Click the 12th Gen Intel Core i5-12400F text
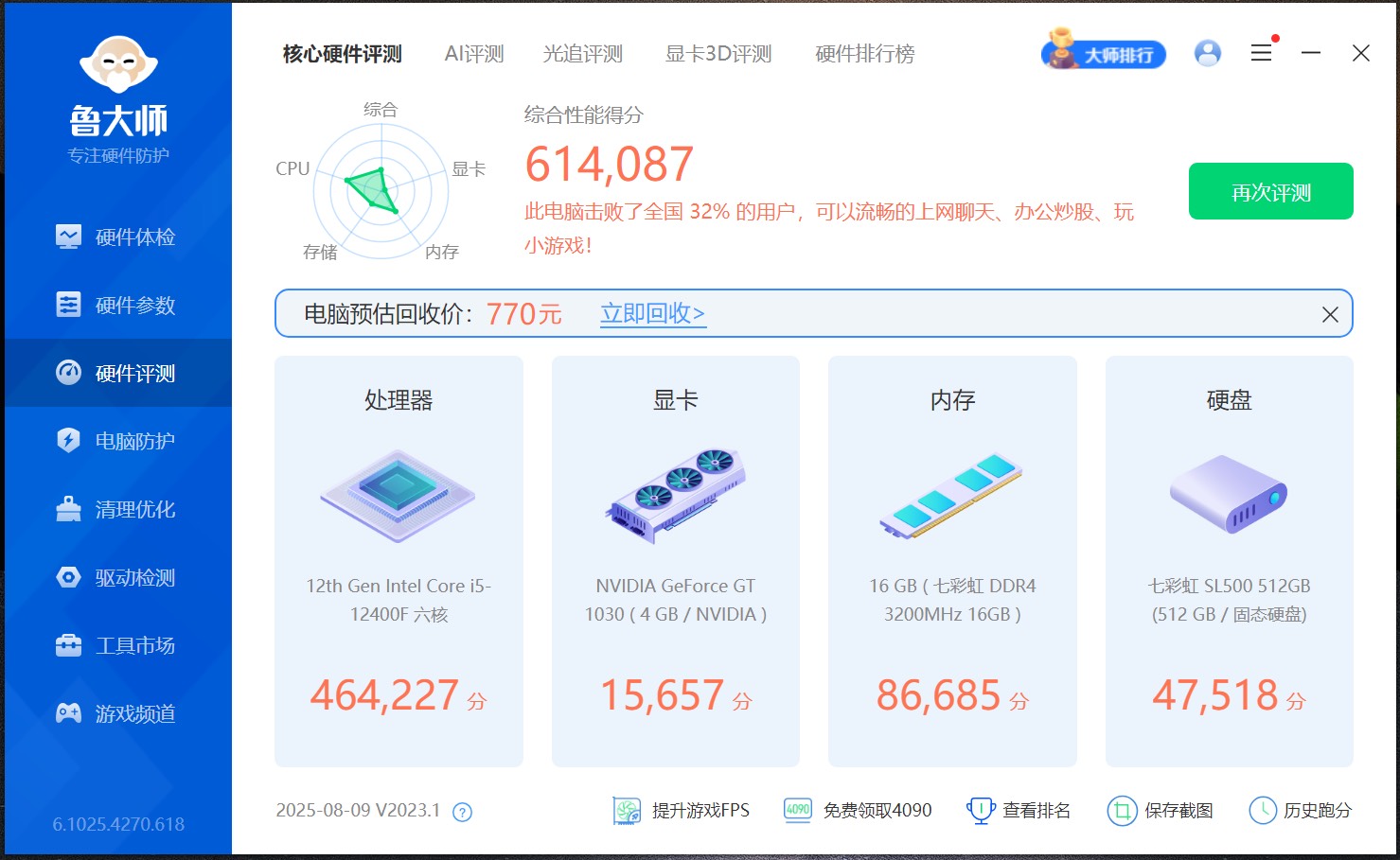Screen dimensions: 1400x860 (399, 600)
